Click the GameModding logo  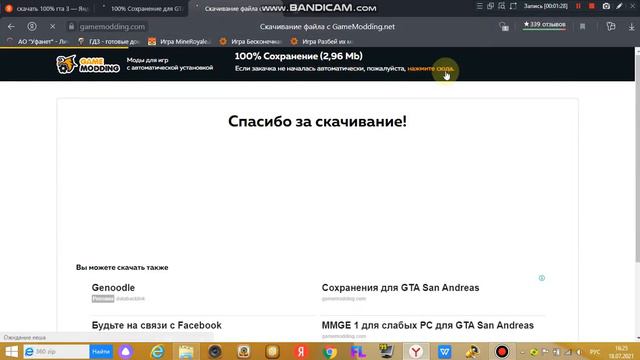[88, 64]
